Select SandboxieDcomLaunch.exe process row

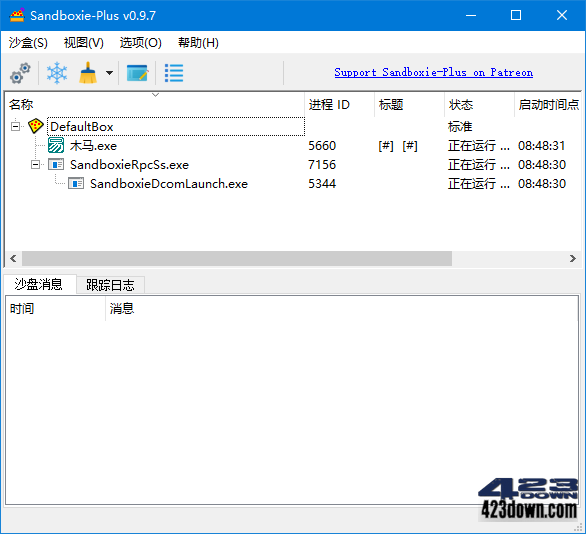(293, 183)
